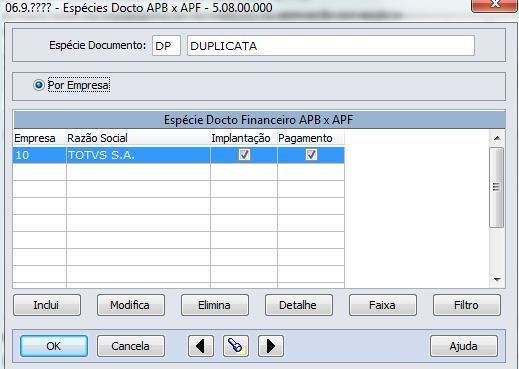The width and height of the screenshot is (519, 369).
Task: Open the Detalhe view
Action: 299,305
